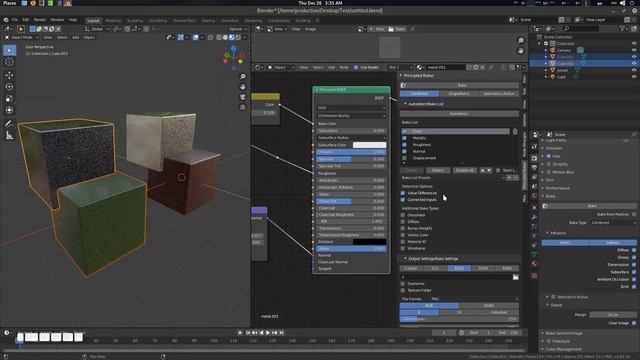Click the Autodetect button

(459, 113)
